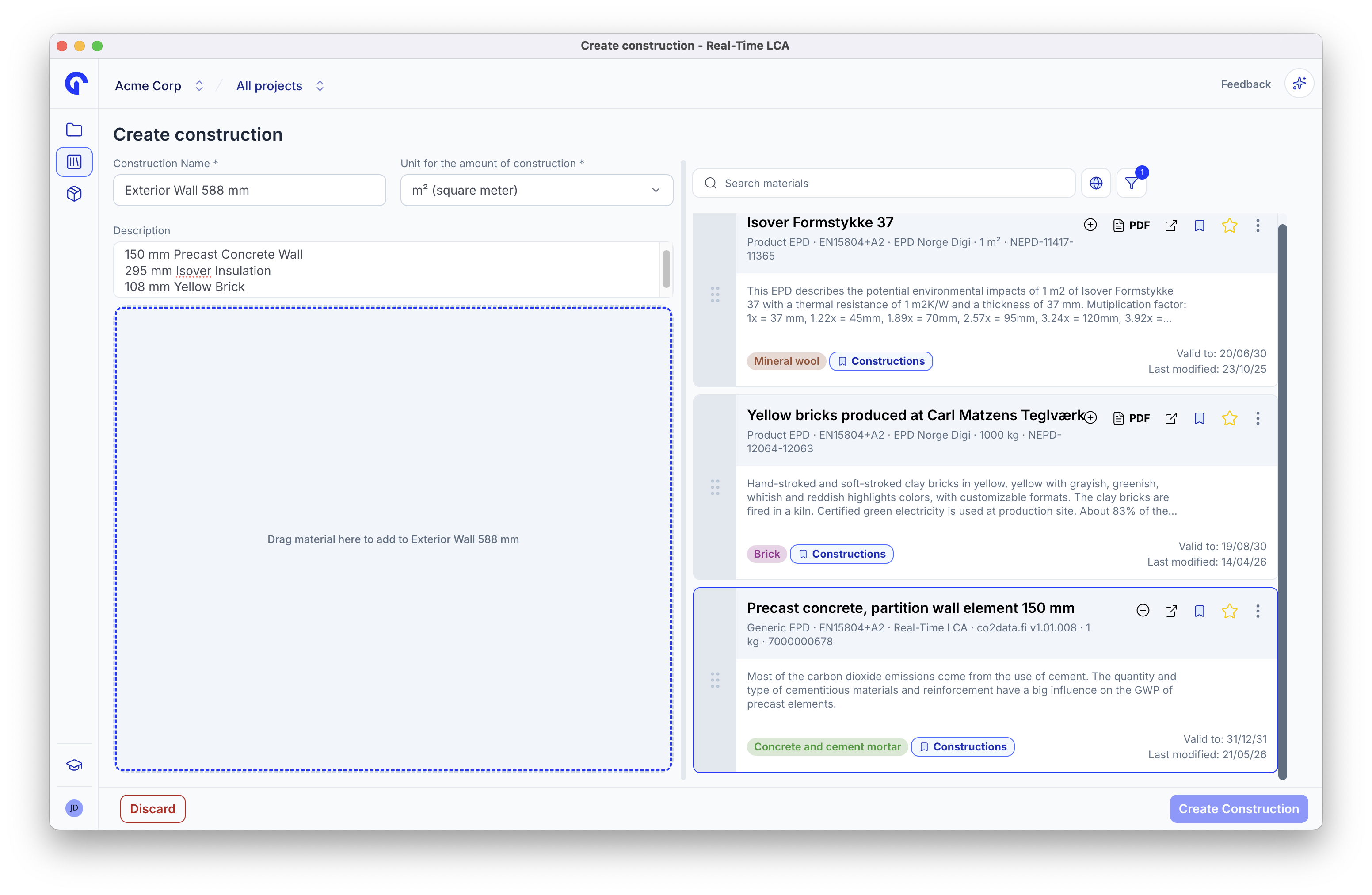Open more options menu for Isover Formstykke 37
This screenshot has height=895, width=1372.
(1257, 225)
